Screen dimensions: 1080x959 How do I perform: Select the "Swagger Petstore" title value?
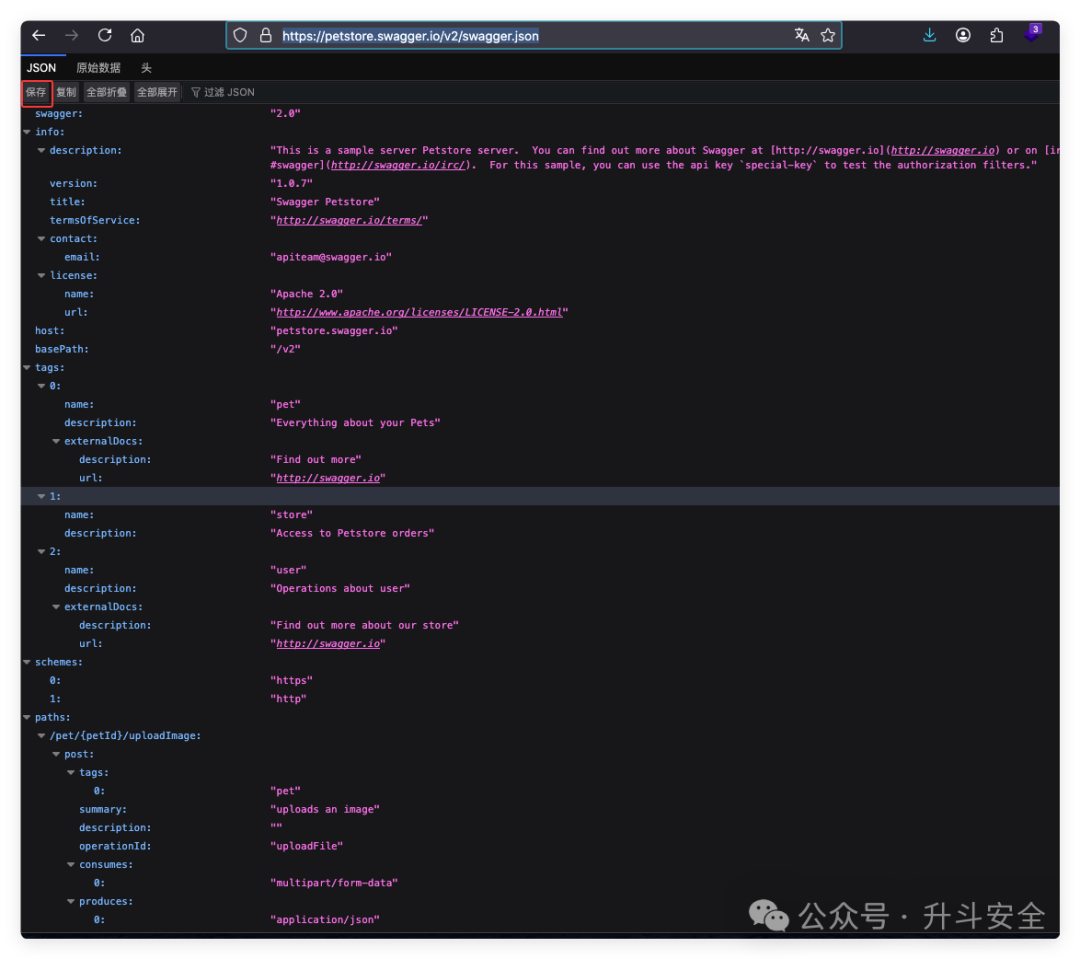325,202
